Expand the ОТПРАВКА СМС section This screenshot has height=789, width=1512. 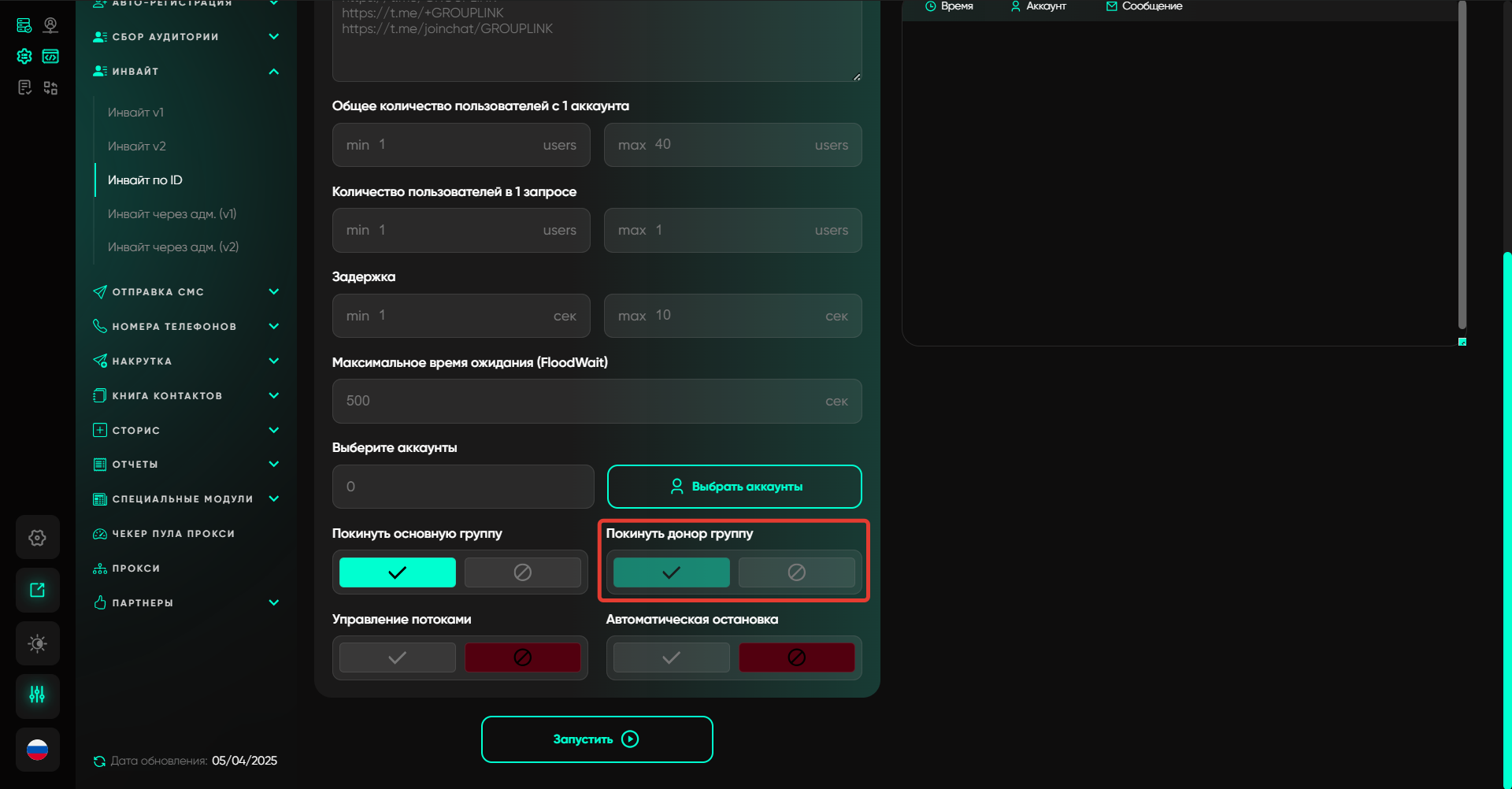point(273,292)
